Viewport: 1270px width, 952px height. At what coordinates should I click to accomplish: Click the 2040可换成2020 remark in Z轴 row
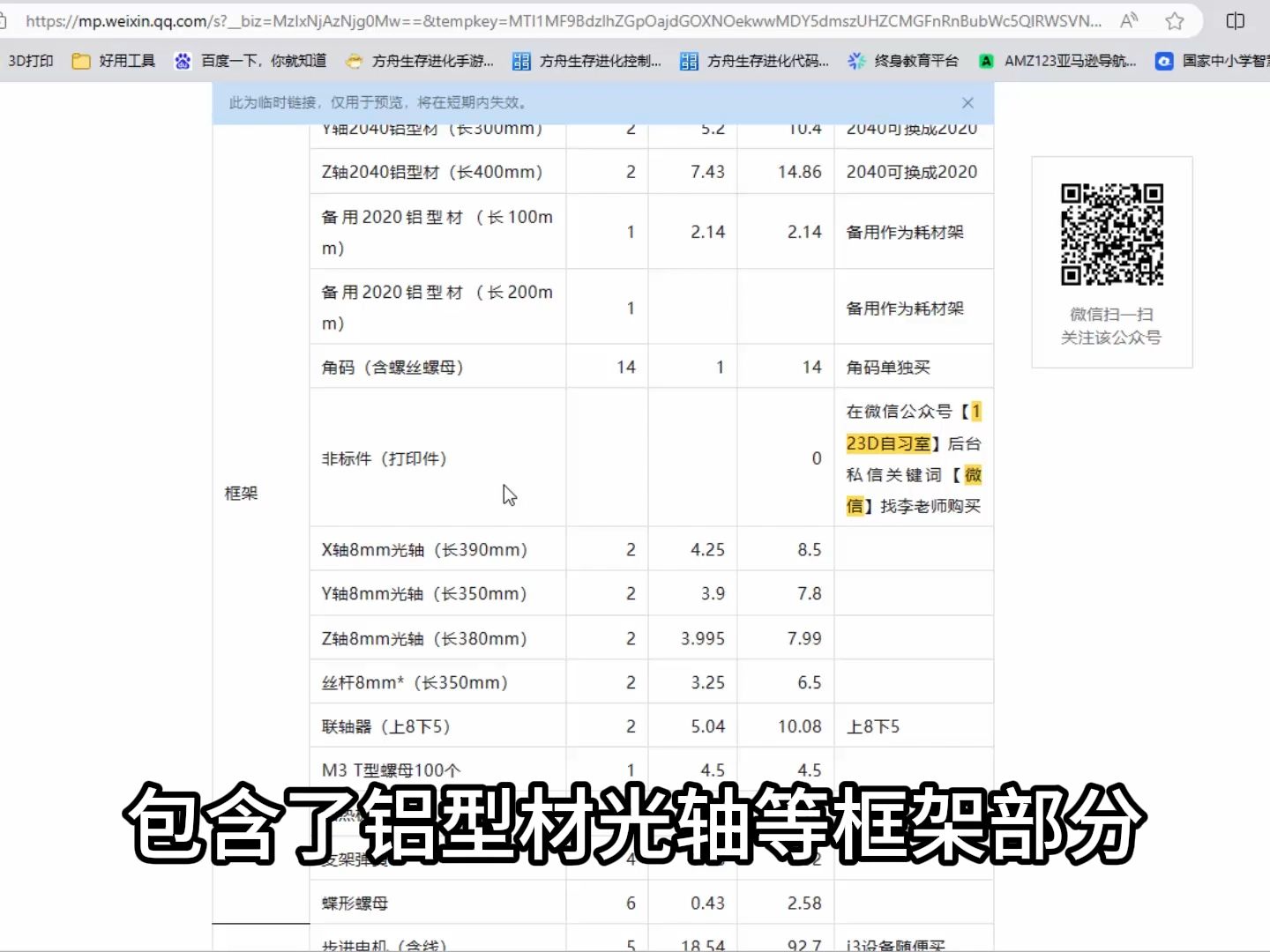[914, 172]
